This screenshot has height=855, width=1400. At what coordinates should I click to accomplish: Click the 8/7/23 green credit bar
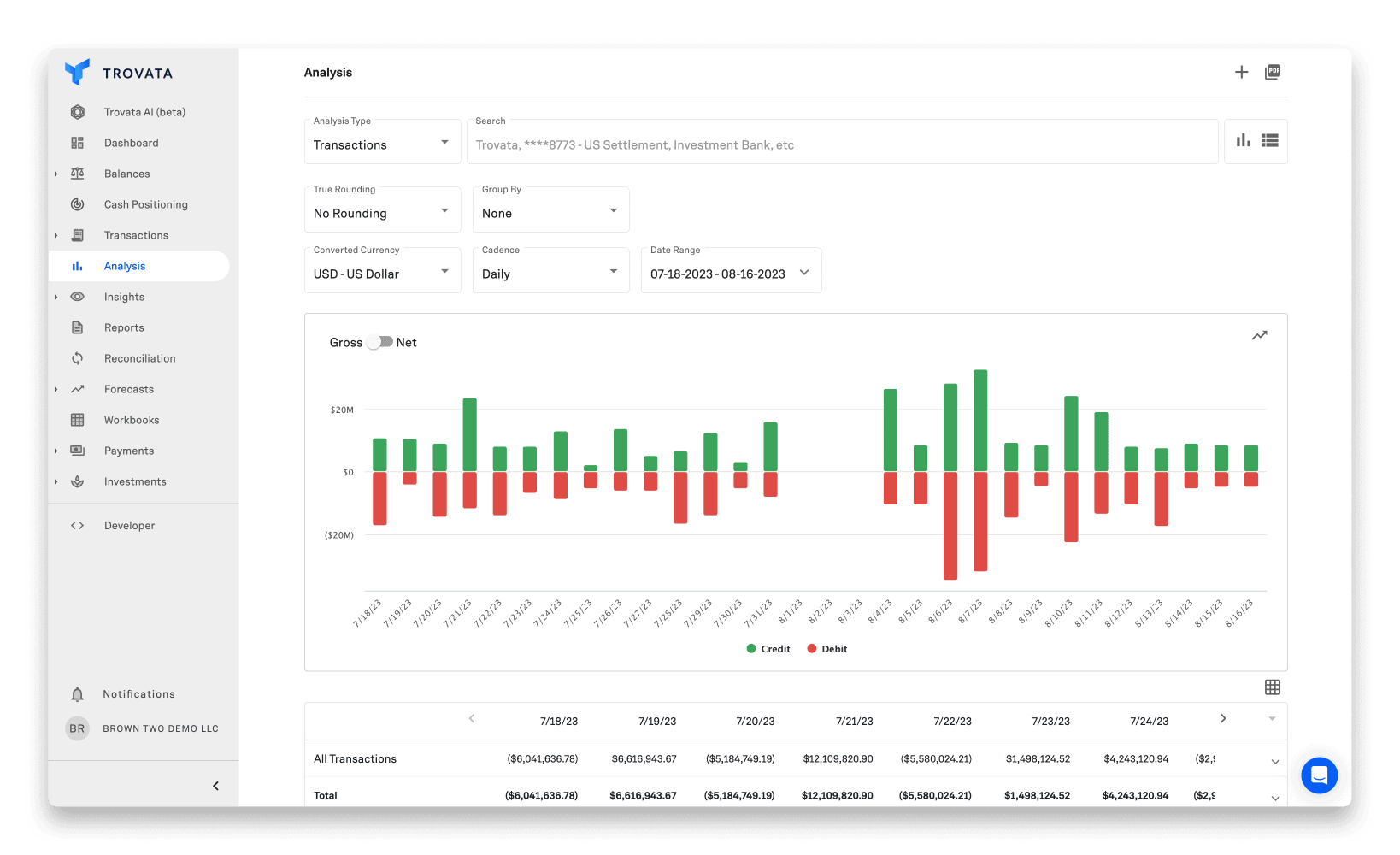click(980, 421)
